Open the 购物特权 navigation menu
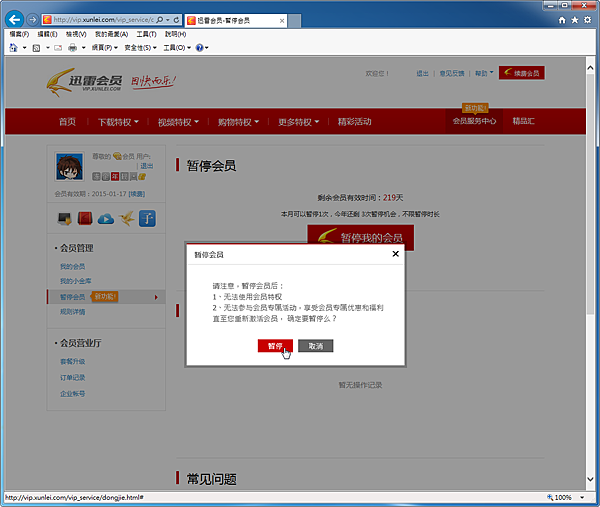The height and width of the screenshot is (507, 600). click(x=238, y=122)
